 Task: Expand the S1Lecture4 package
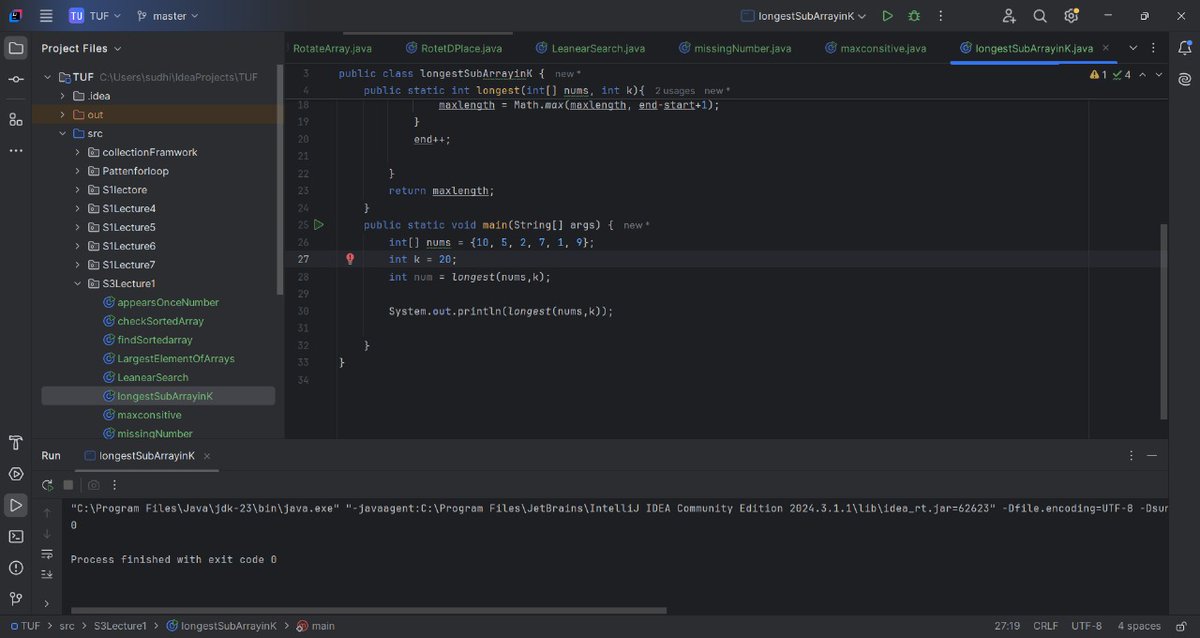(79, 209)
